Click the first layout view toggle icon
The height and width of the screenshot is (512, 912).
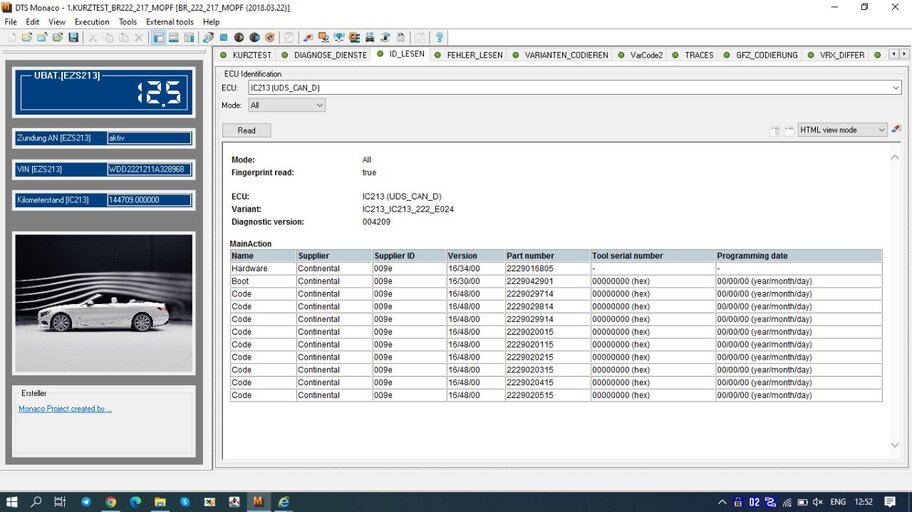coord(159,37)
